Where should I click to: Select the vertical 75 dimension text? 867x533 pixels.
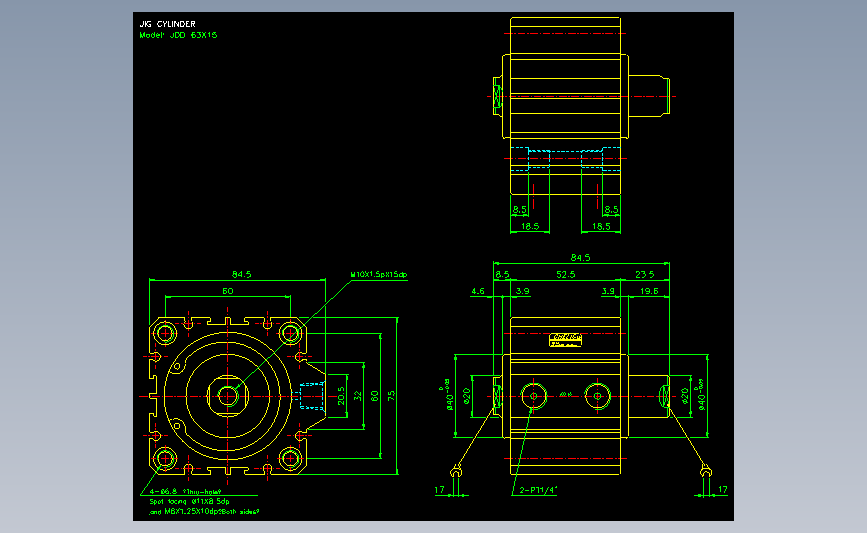click(x=391, y=396)
